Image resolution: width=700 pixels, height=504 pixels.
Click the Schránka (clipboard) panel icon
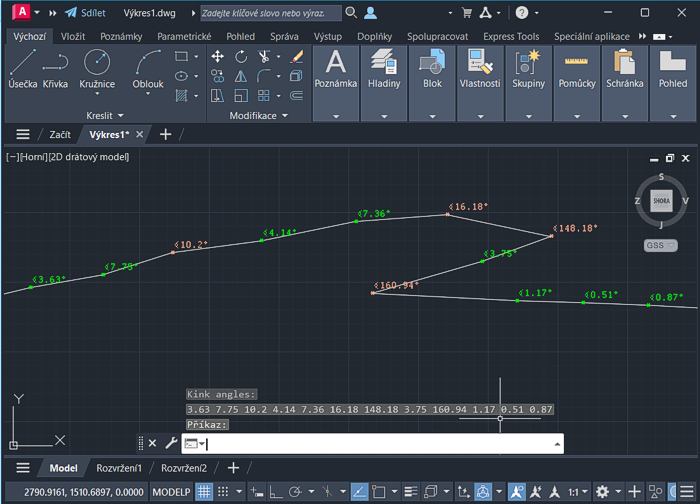pos(624,70)
